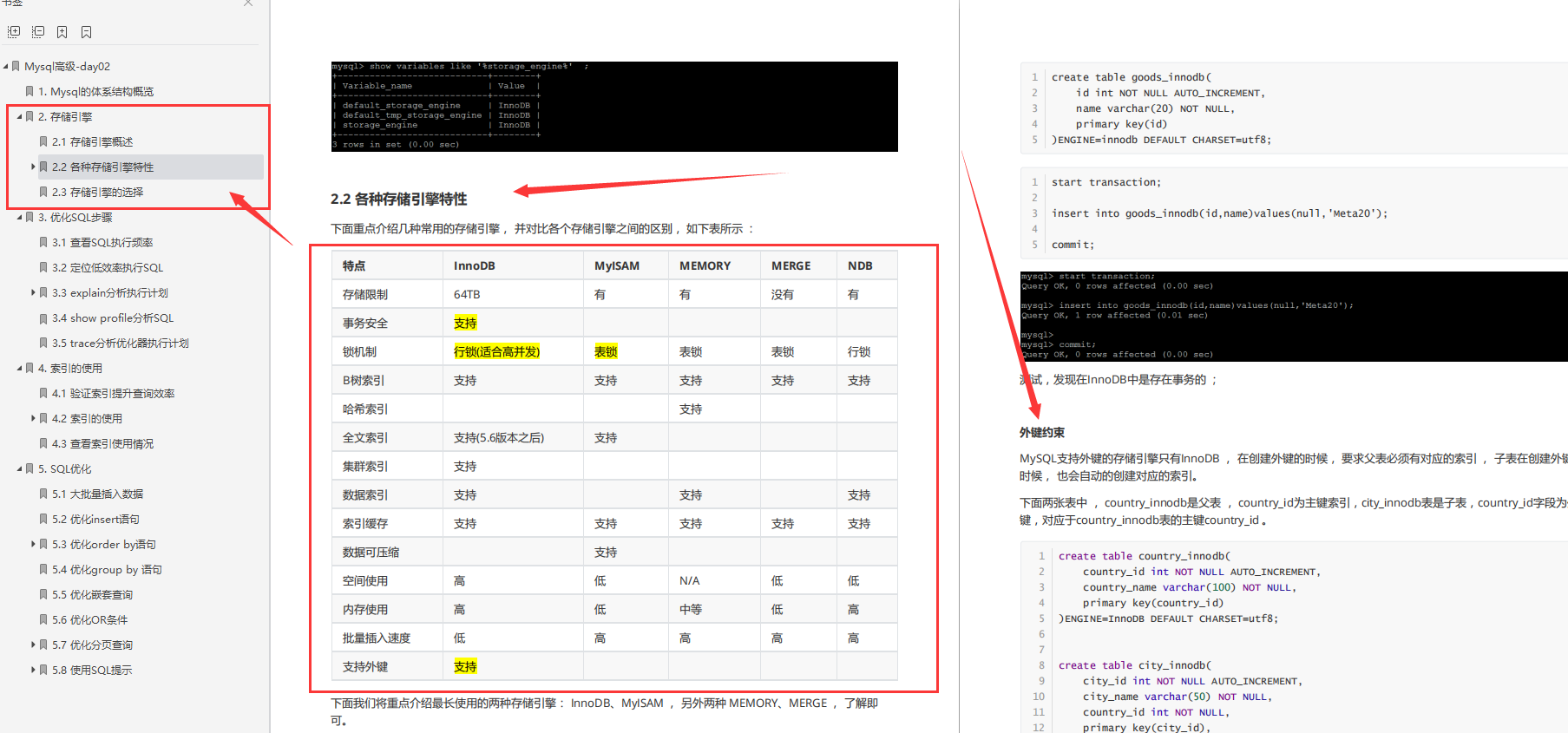1568x733 pixels.
Task: Click the 2.2 各种存储引擎特性 heading
Action: coord(398,199)
